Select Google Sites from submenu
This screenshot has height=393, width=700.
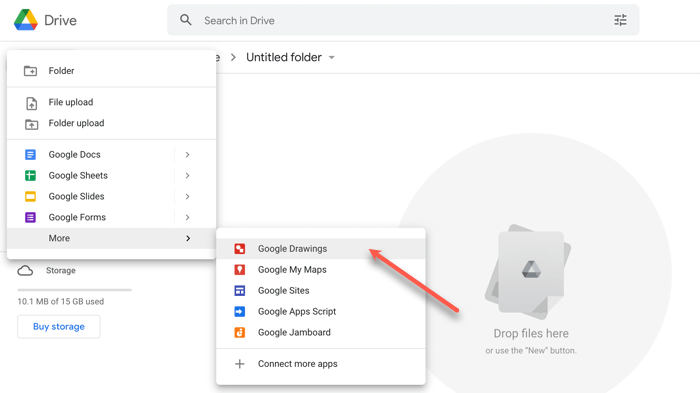[x=321, y=291]
